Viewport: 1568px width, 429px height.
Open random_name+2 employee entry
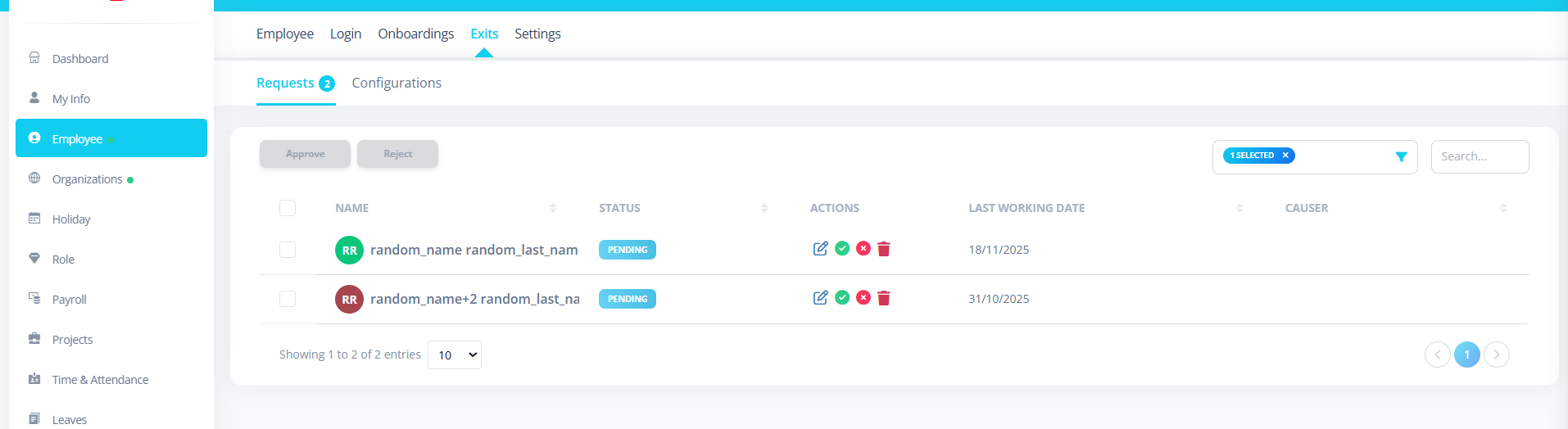pyautogui.click(x=474, y=299)
